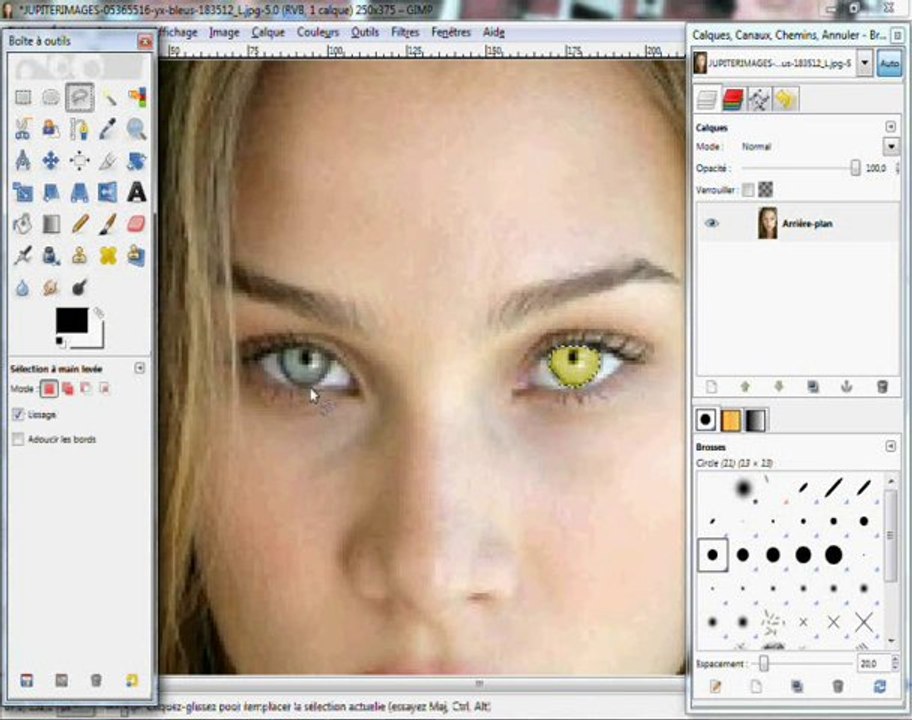Select the Free Select lasso tool
This screenshot has width=912, height=720.
pos(80,97)
